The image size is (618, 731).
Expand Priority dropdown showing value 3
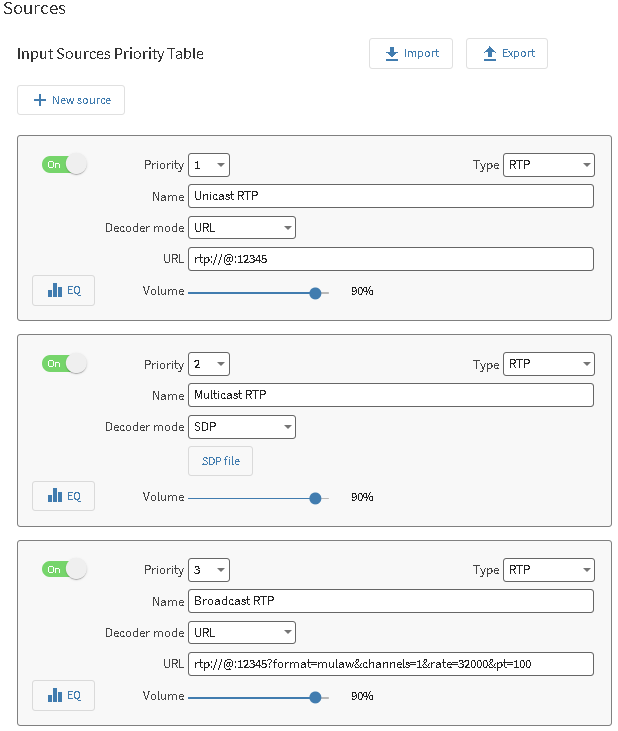point(209,570)
